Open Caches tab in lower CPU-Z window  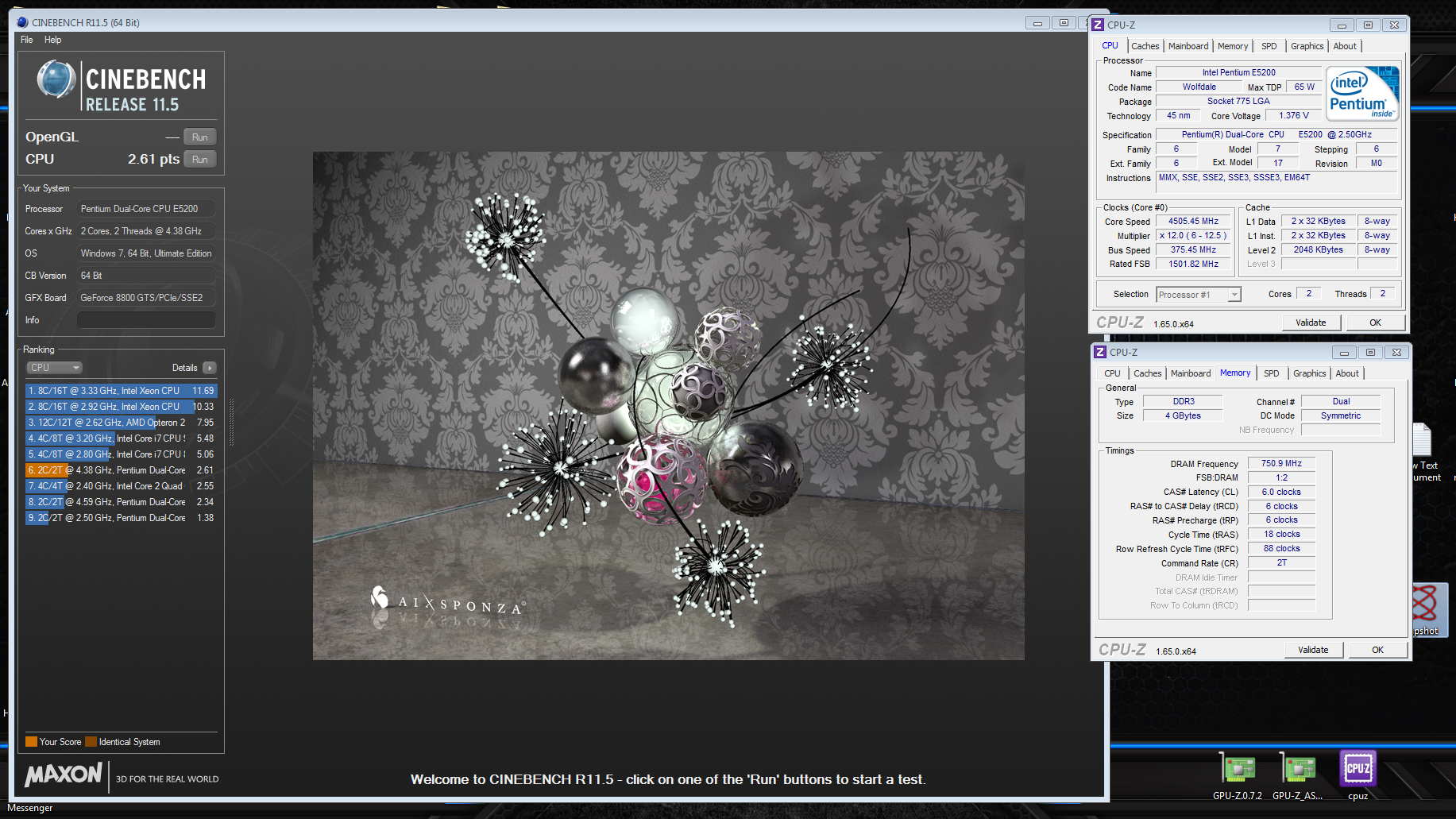pos(1147,373)
